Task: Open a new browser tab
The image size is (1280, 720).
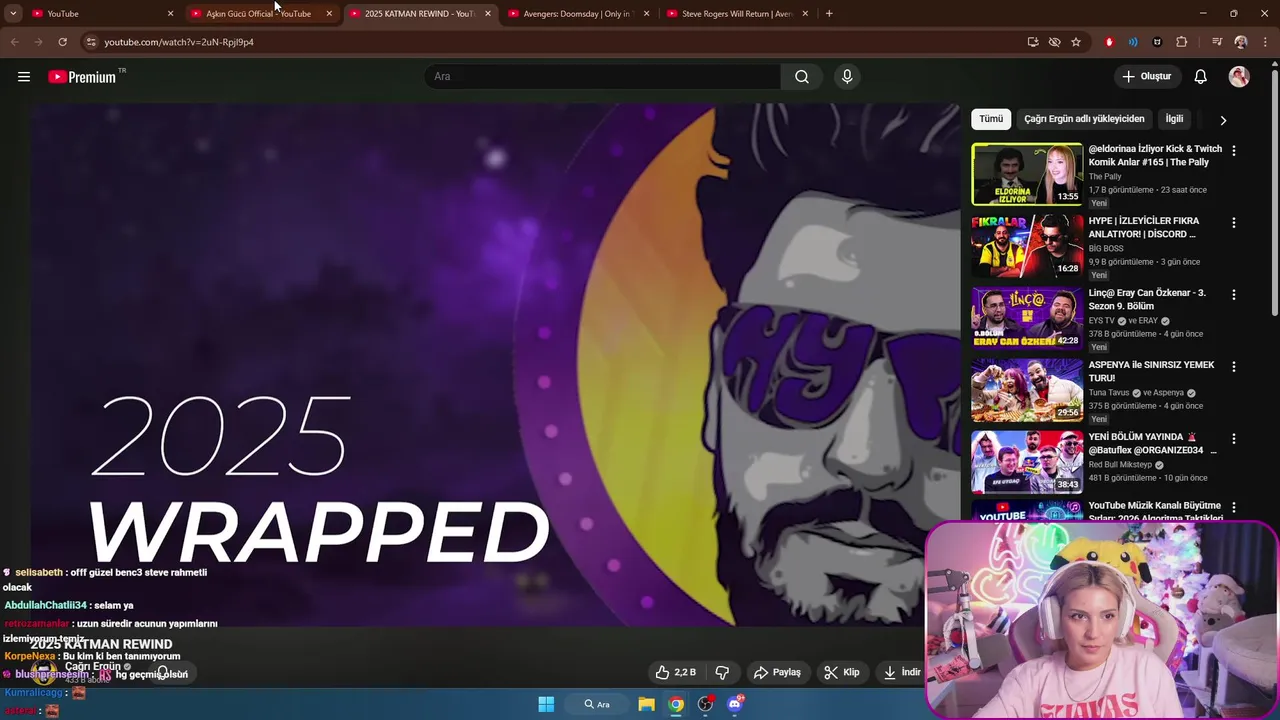Action: (829, 13)
